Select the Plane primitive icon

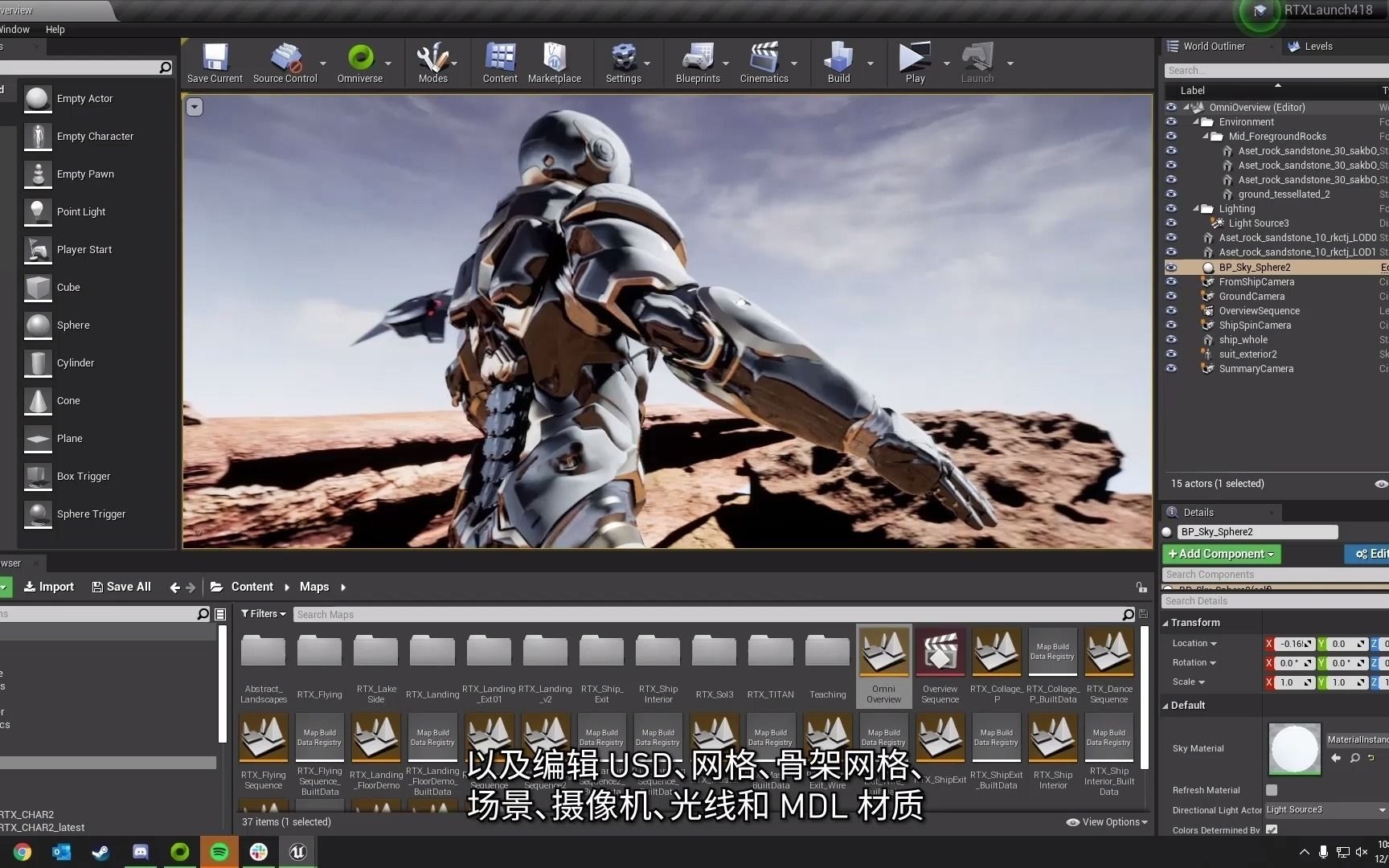click(x=37, y=439)
